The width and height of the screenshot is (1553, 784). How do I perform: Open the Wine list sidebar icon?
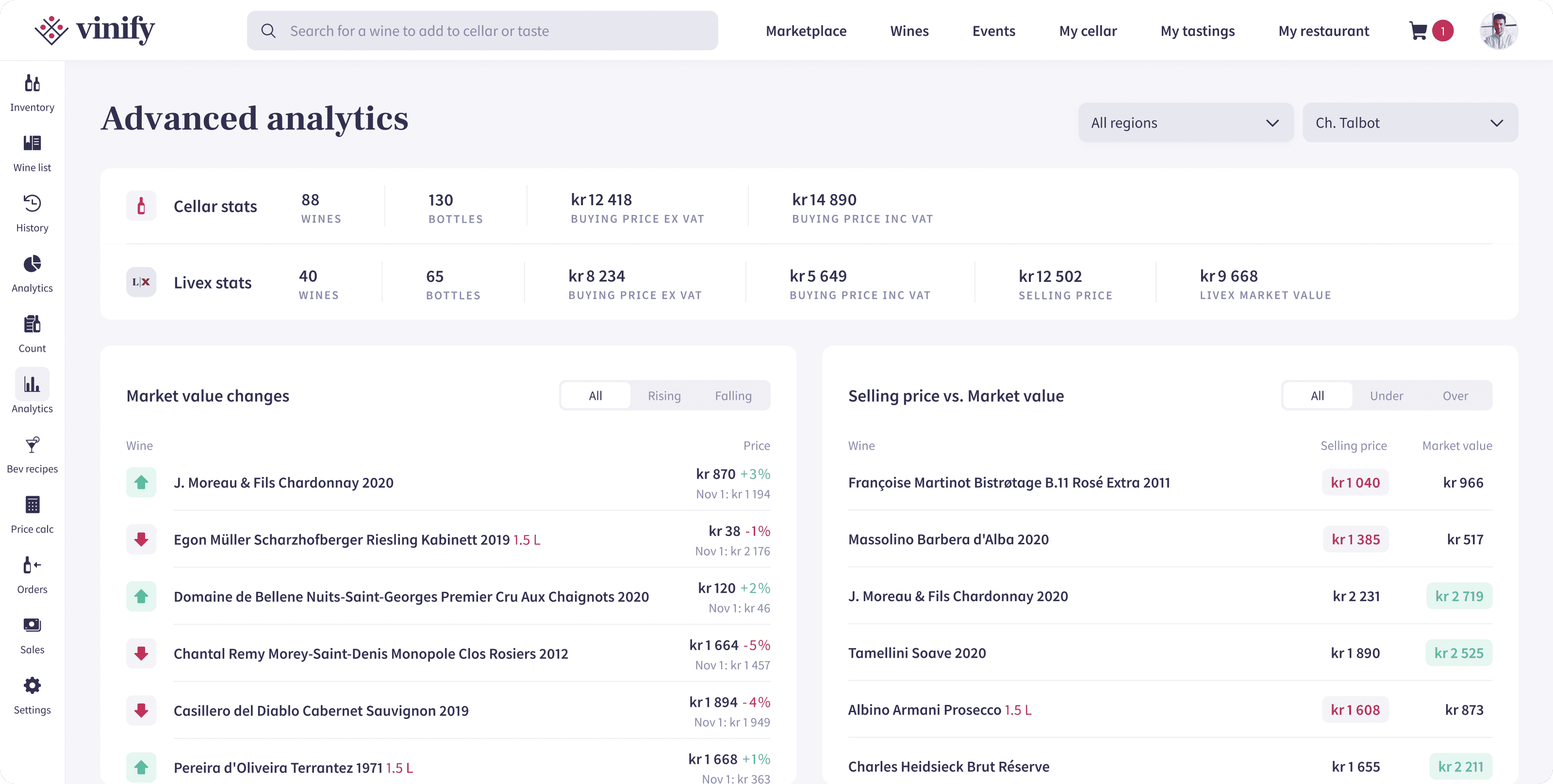point(32,143)
